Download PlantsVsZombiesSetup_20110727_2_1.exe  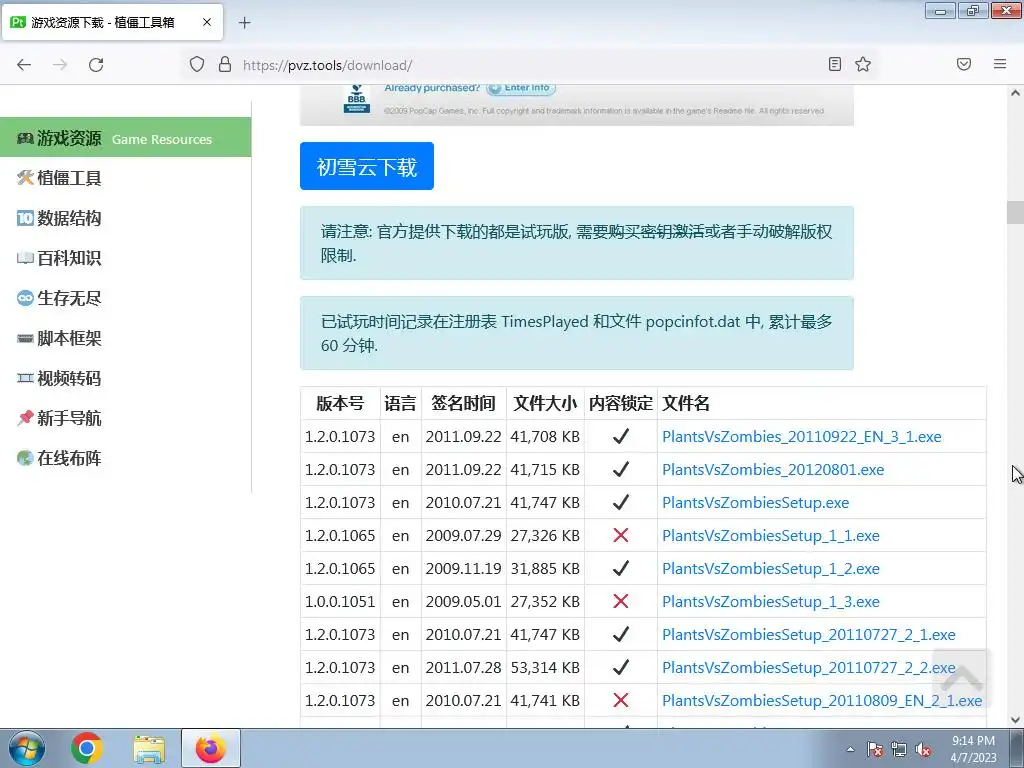coord(808,634)
